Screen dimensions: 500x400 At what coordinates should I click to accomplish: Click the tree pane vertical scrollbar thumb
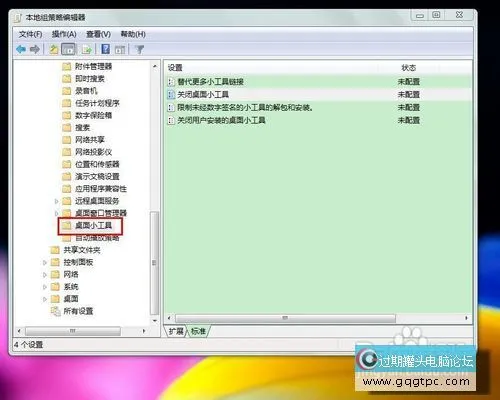[x=154, y=263]
